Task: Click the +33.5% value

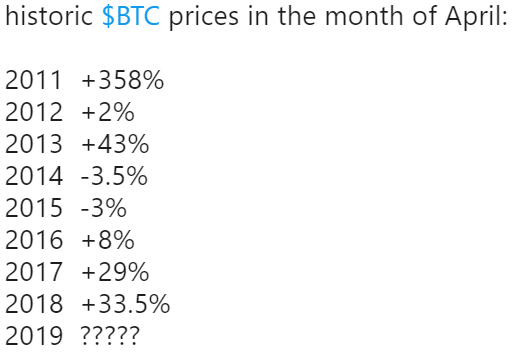Action: pos(126,304)
